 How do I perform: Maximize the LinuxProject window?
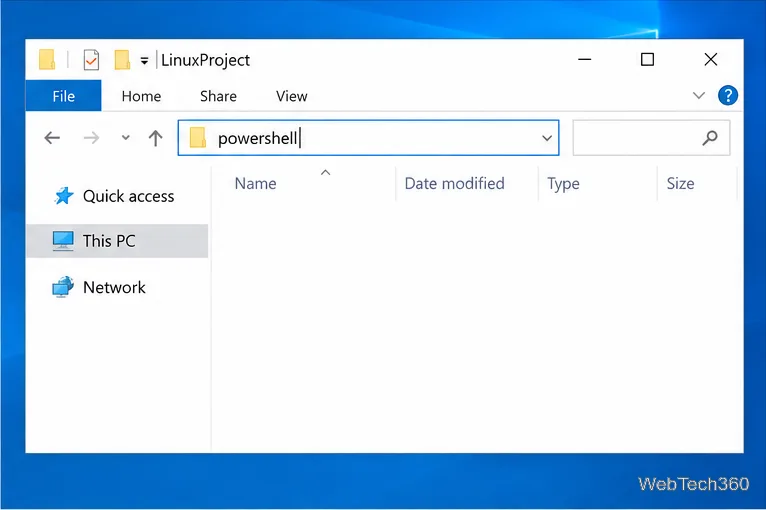(647, 60)
